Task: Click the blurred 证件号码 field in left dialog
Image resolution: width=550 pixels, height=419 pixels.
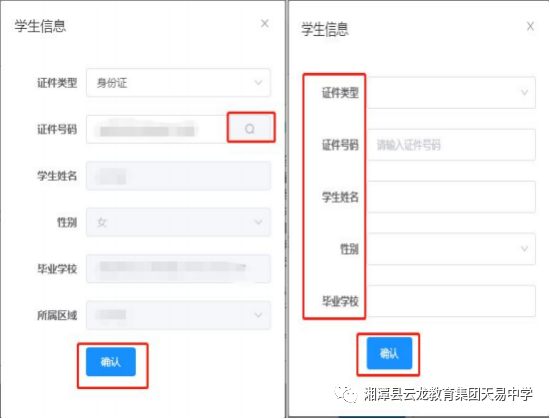Action: click(157, 129)
